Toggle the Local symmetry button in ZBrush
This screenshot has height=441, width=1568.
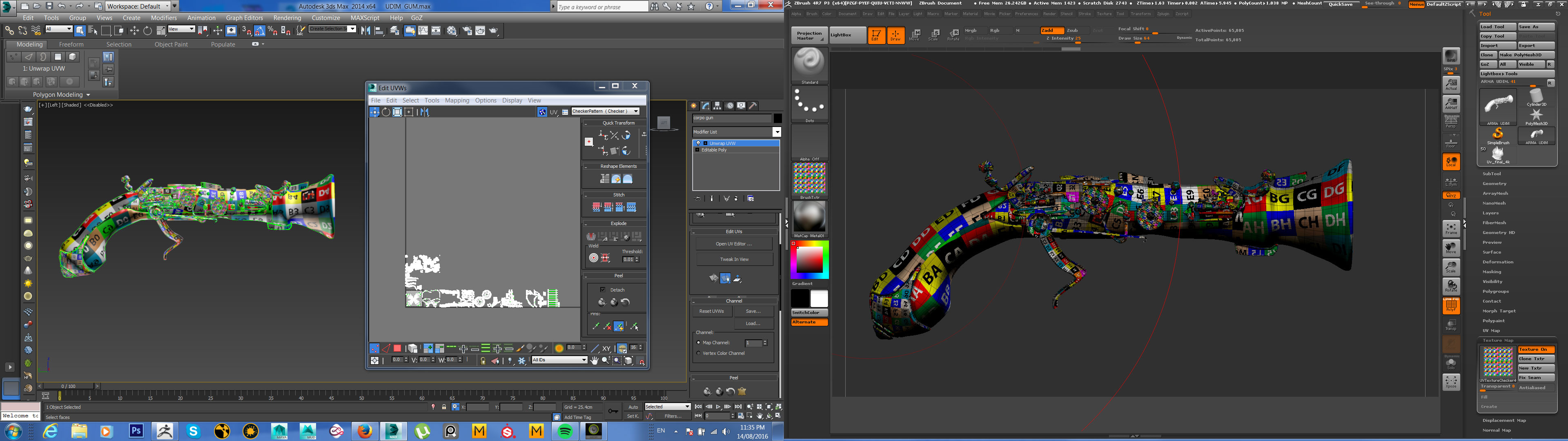point(1451,162)
